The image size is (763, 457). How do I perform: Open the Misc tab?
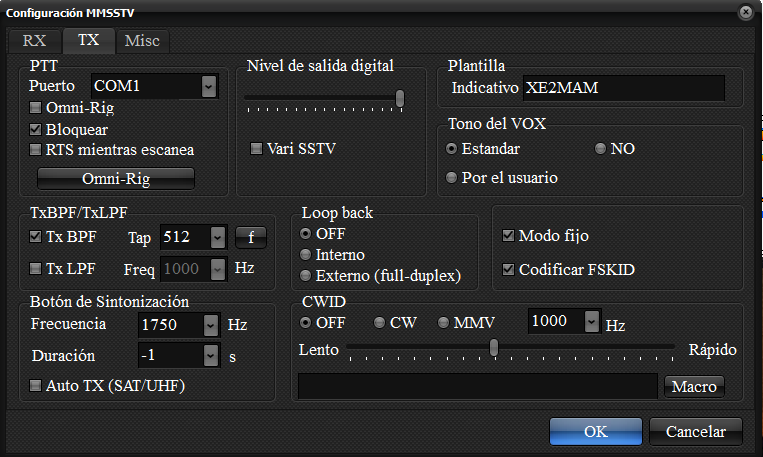(x=142, y=40)
